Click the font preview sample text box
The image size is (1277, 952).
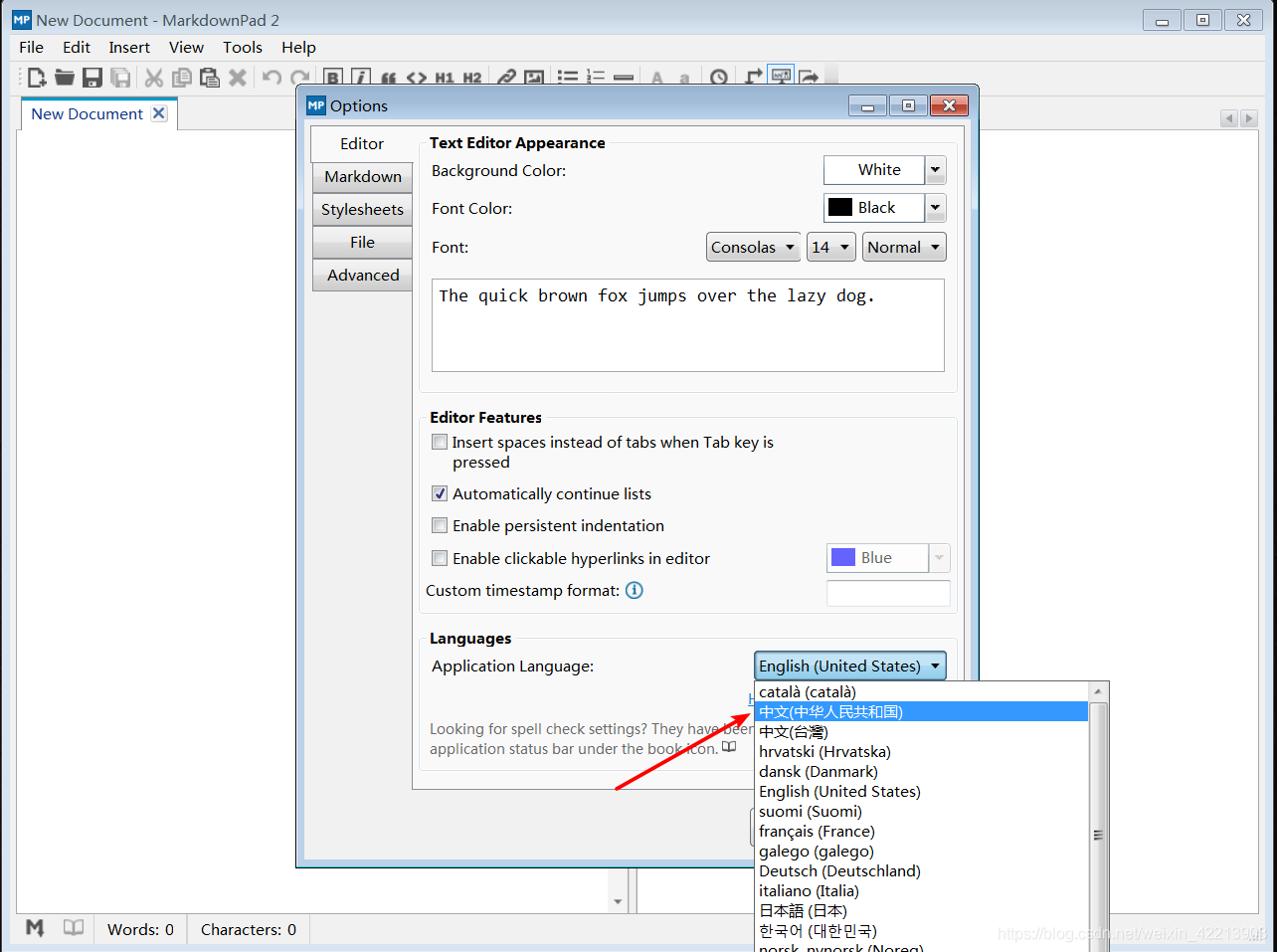[x=687, y=325]
